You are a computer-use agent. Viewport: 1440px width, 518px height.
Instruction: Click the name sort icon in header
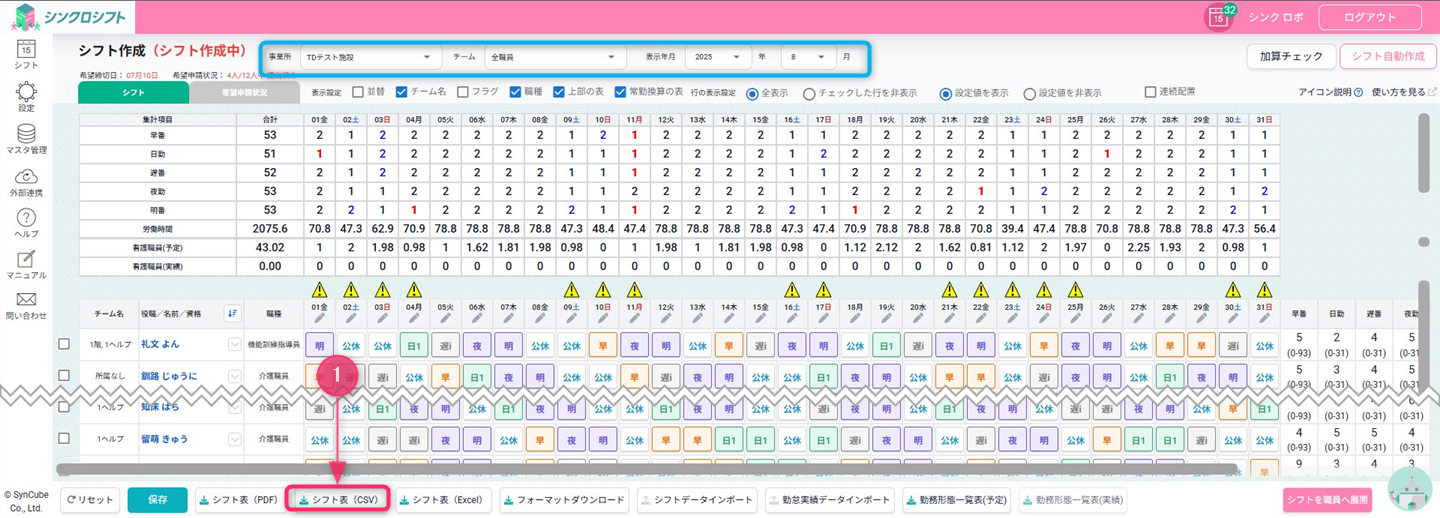tap(232, 313)
